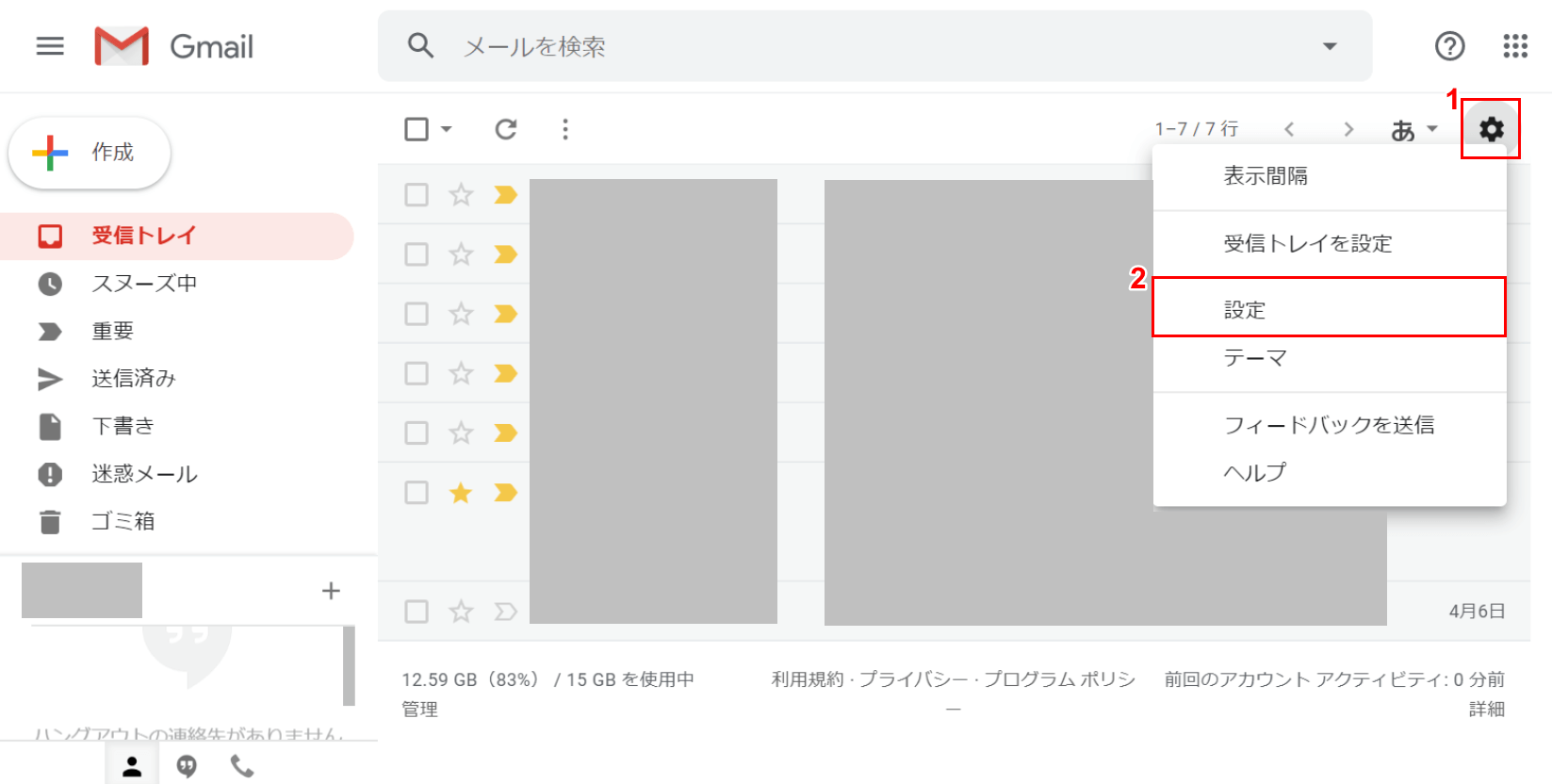Check the second email checkbox

click(417, 254)
